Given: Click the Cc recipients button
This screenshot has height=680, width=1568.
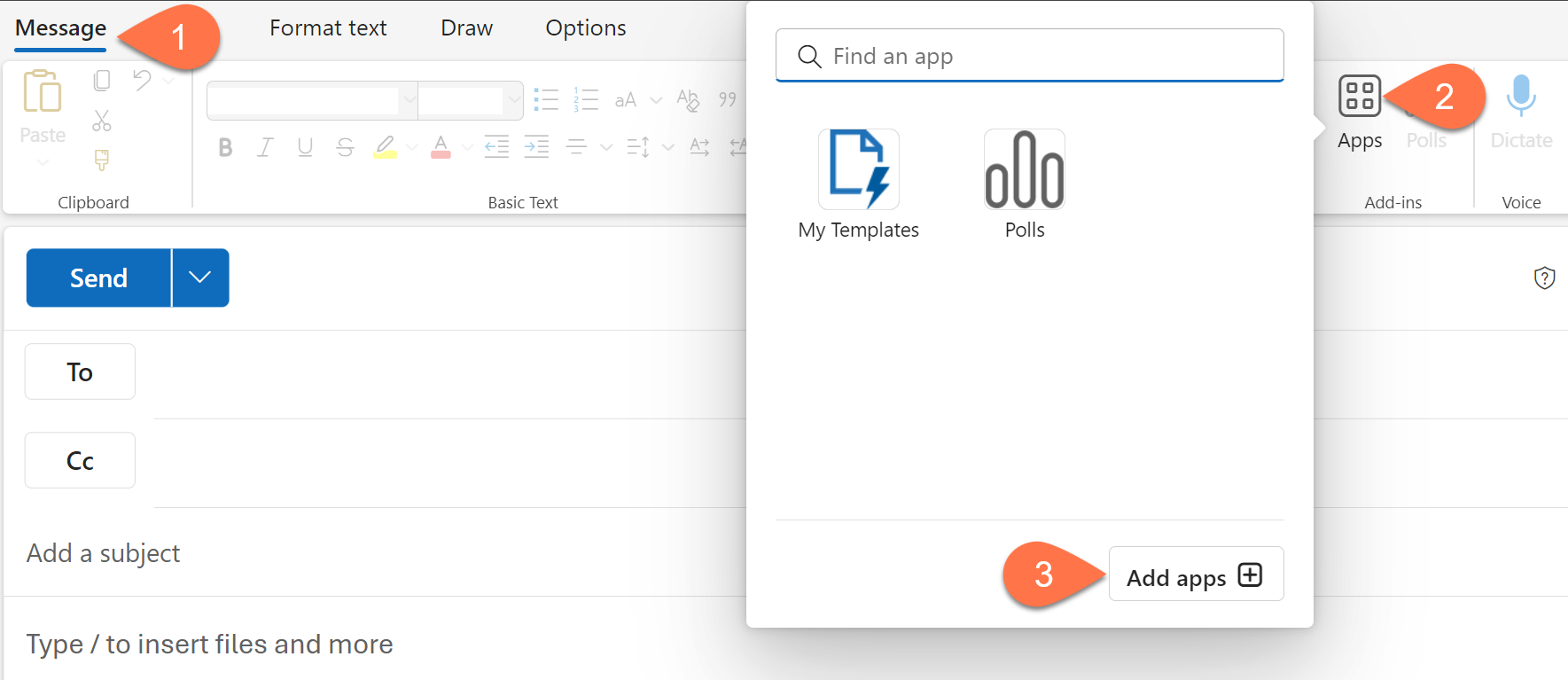Looking at the screenshot, I should pos(80,460).
